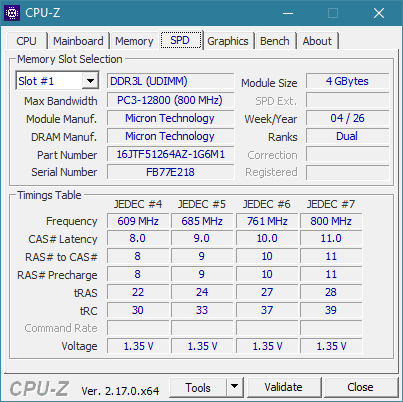Minimize the CPU-Z window

288,13
